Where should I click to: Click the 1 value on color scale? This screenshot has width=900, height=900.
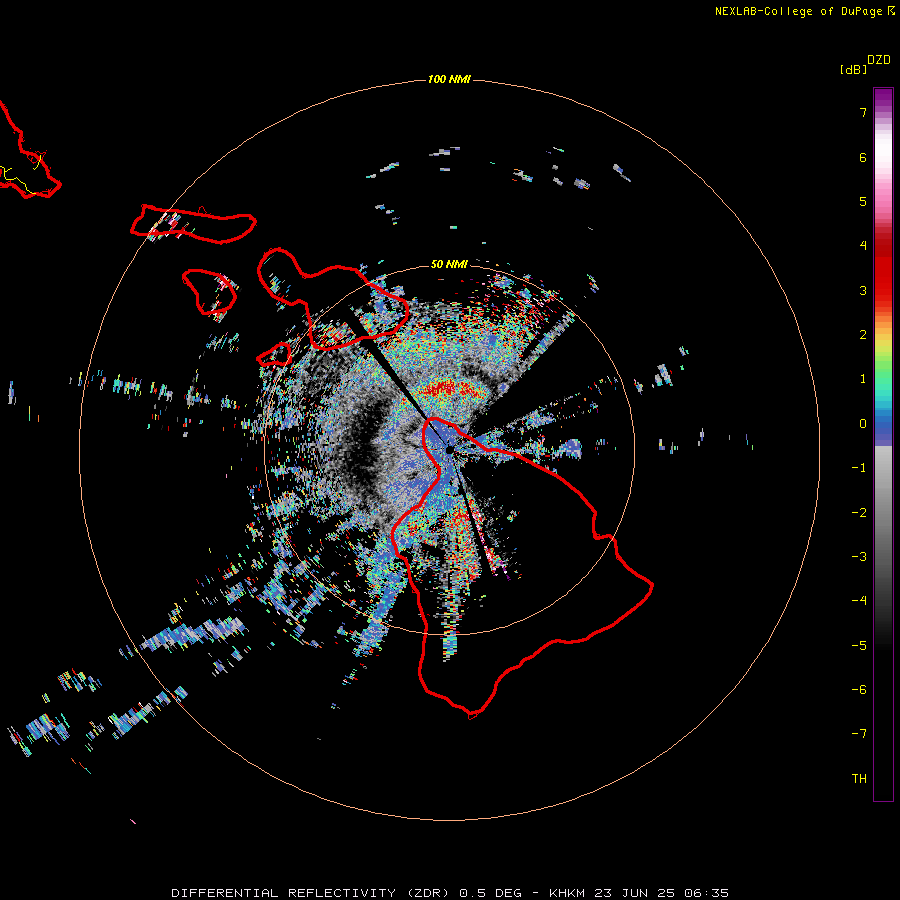[x=863, y=379]
